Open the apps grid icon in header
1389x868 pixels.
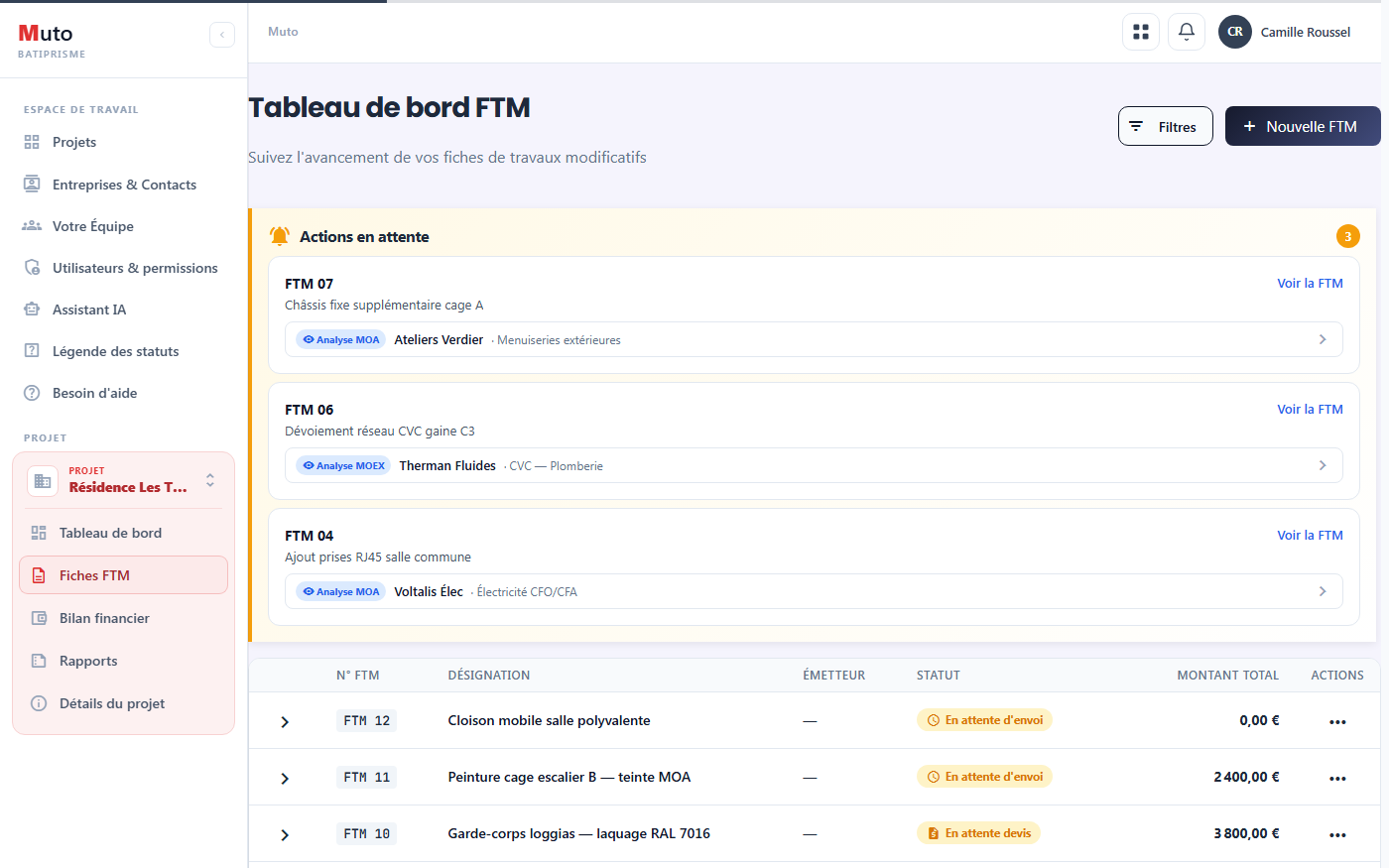tap(1141, 32)
